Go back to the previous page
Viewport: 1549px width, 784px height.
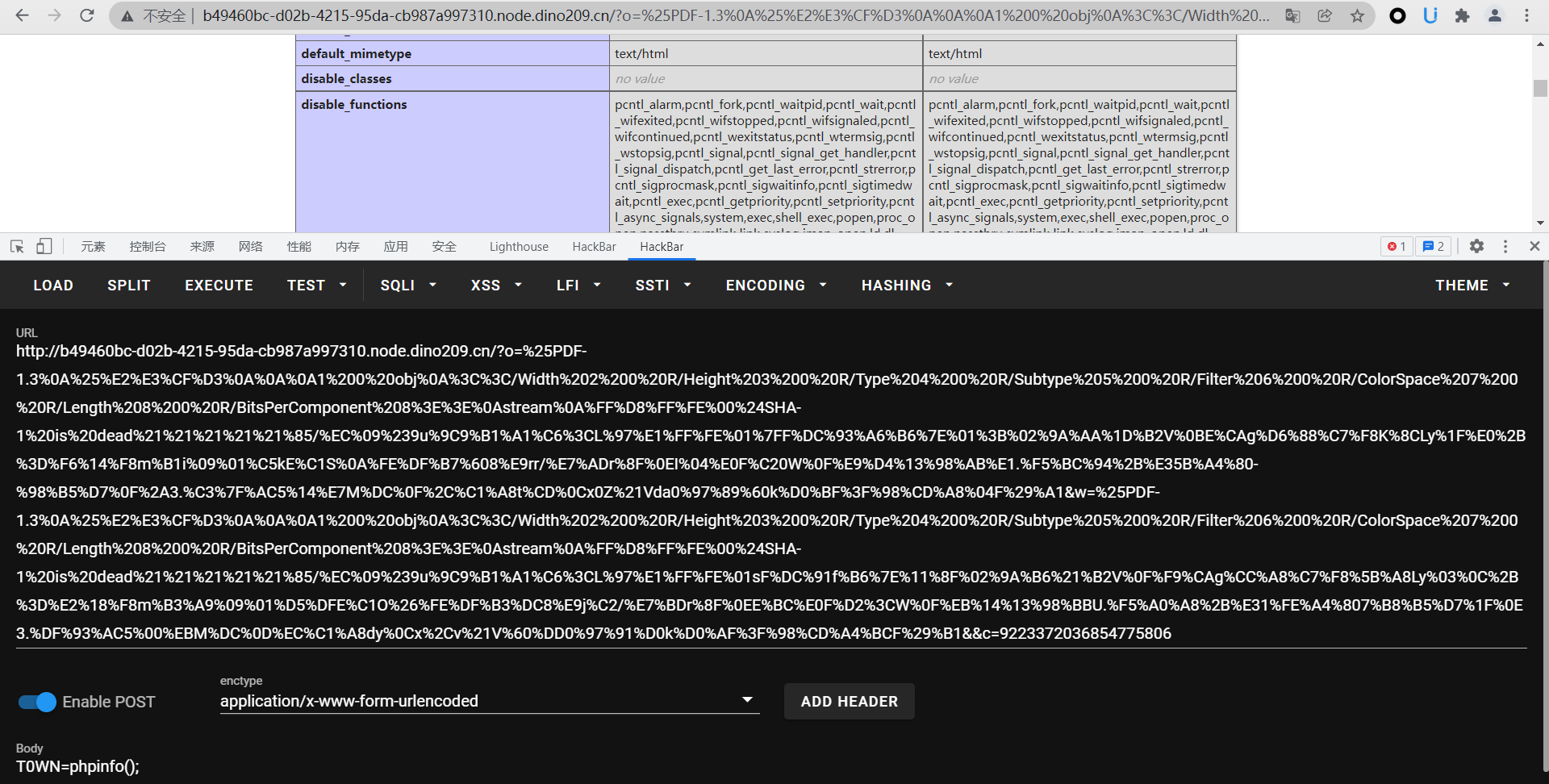pyautogui.click(x=22, y=15)
